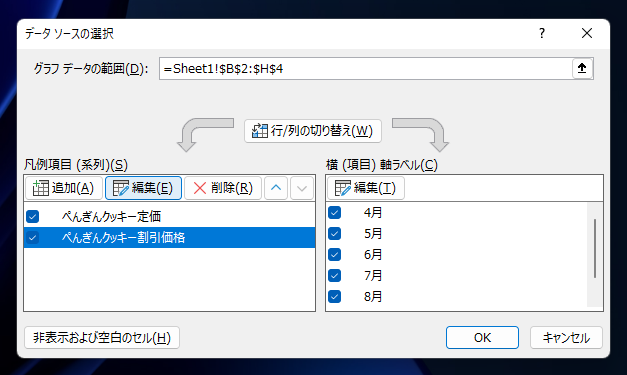Image resolution: width=627 pixels, height=375 pixels.
Task: Toggle the 4月 label checkbox
Action: [x=335, y=212]
